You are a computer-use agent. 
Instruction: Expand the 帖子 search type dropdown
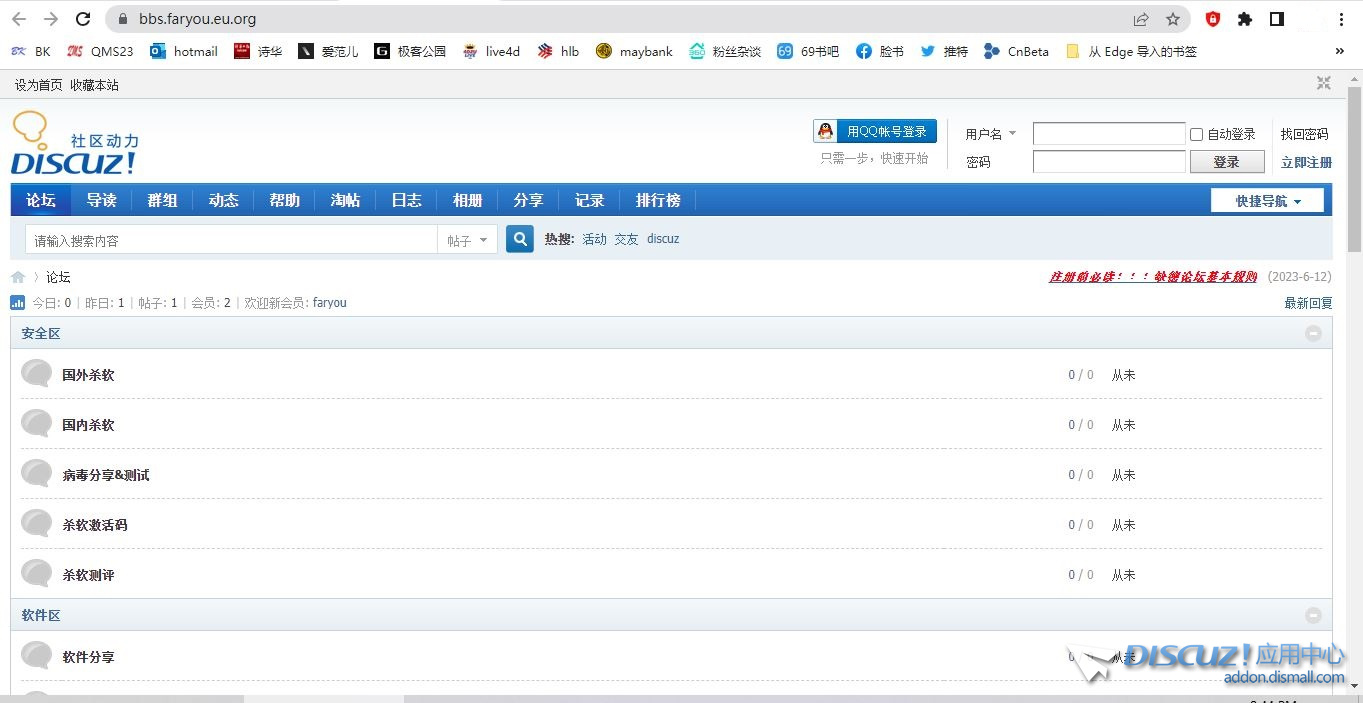point(467,240)
